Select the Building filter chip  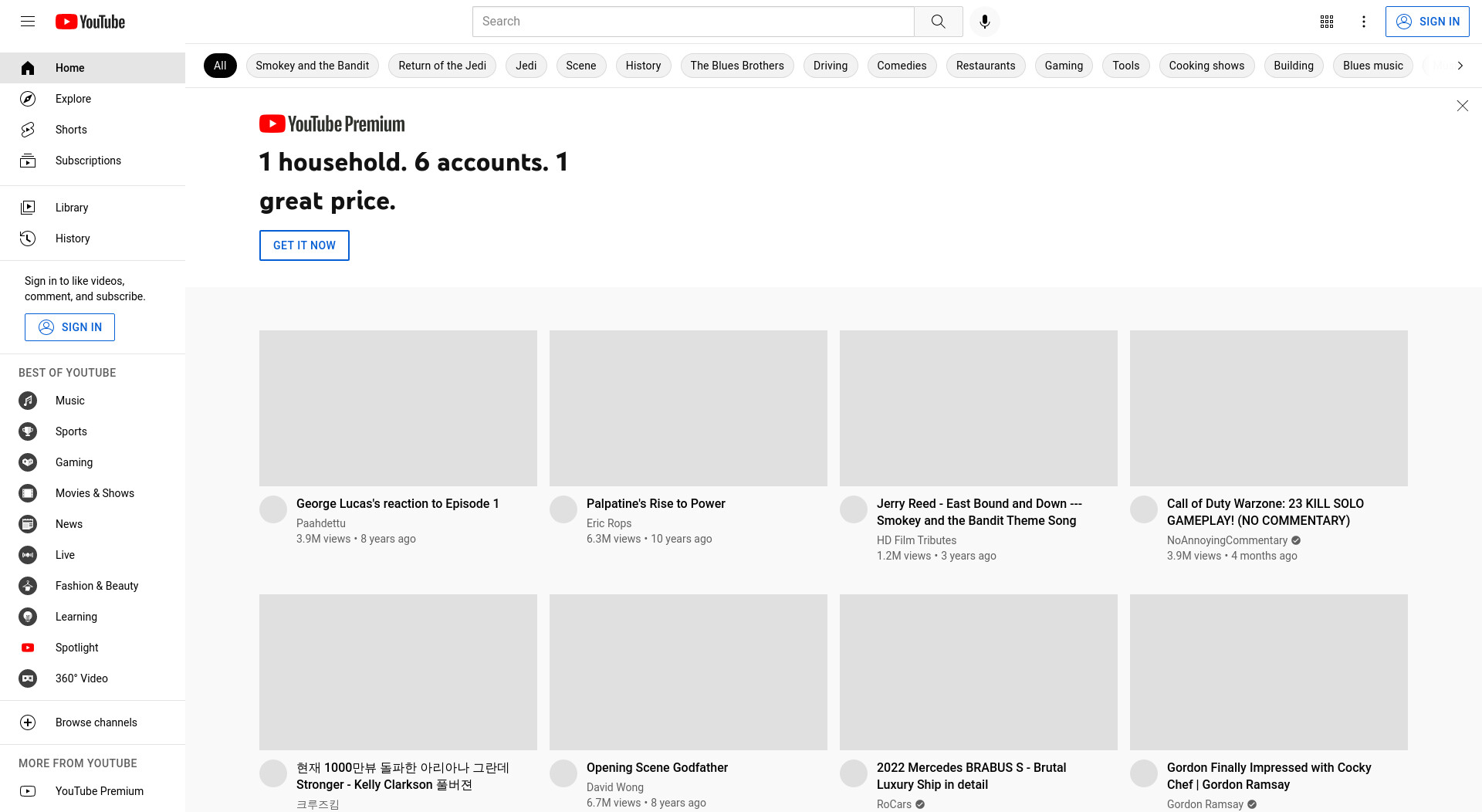tap(1294, 66)
